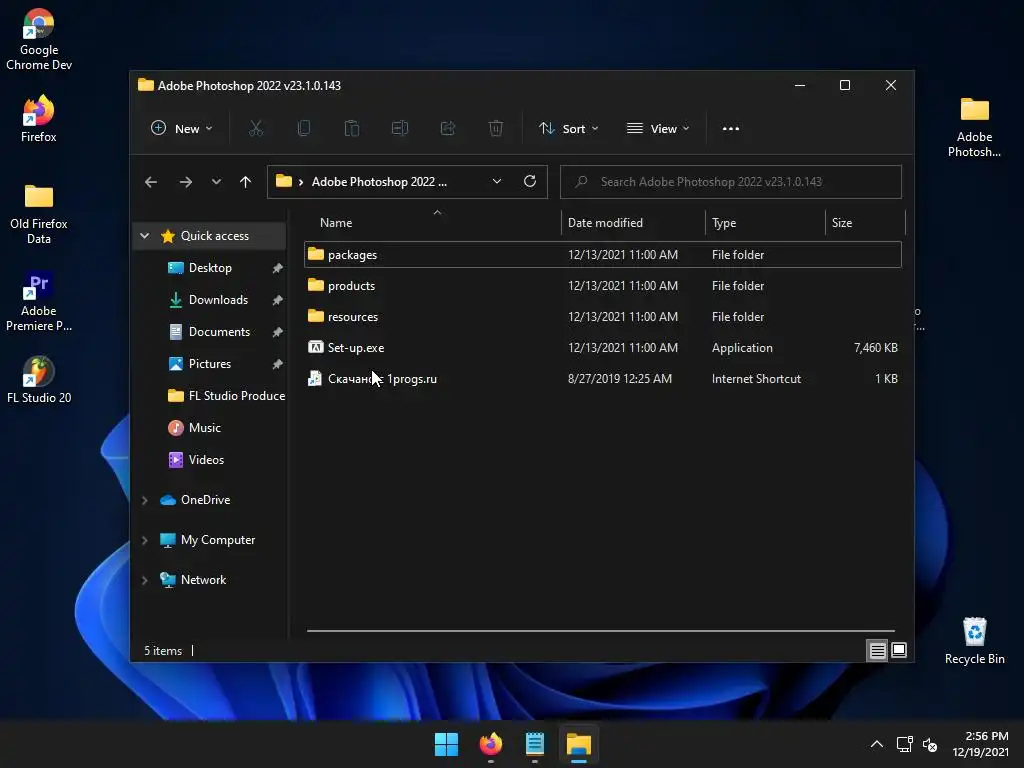Go up one folder level arrow
The image size is (1024, 768).
pos(246,182)
